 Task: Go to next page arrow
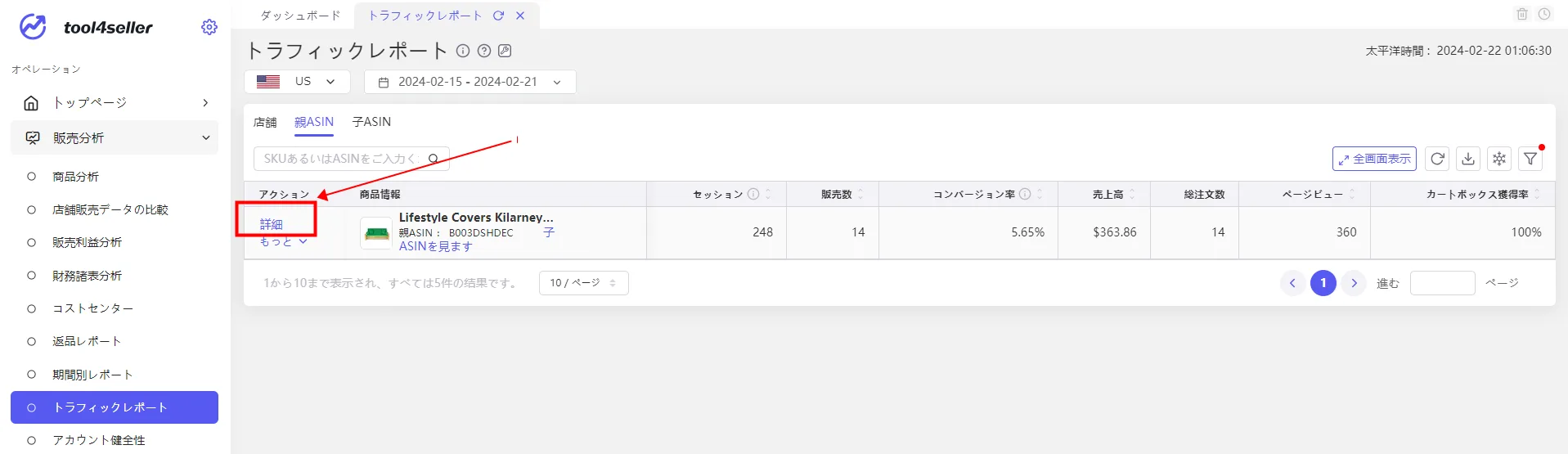[1355, 283]
